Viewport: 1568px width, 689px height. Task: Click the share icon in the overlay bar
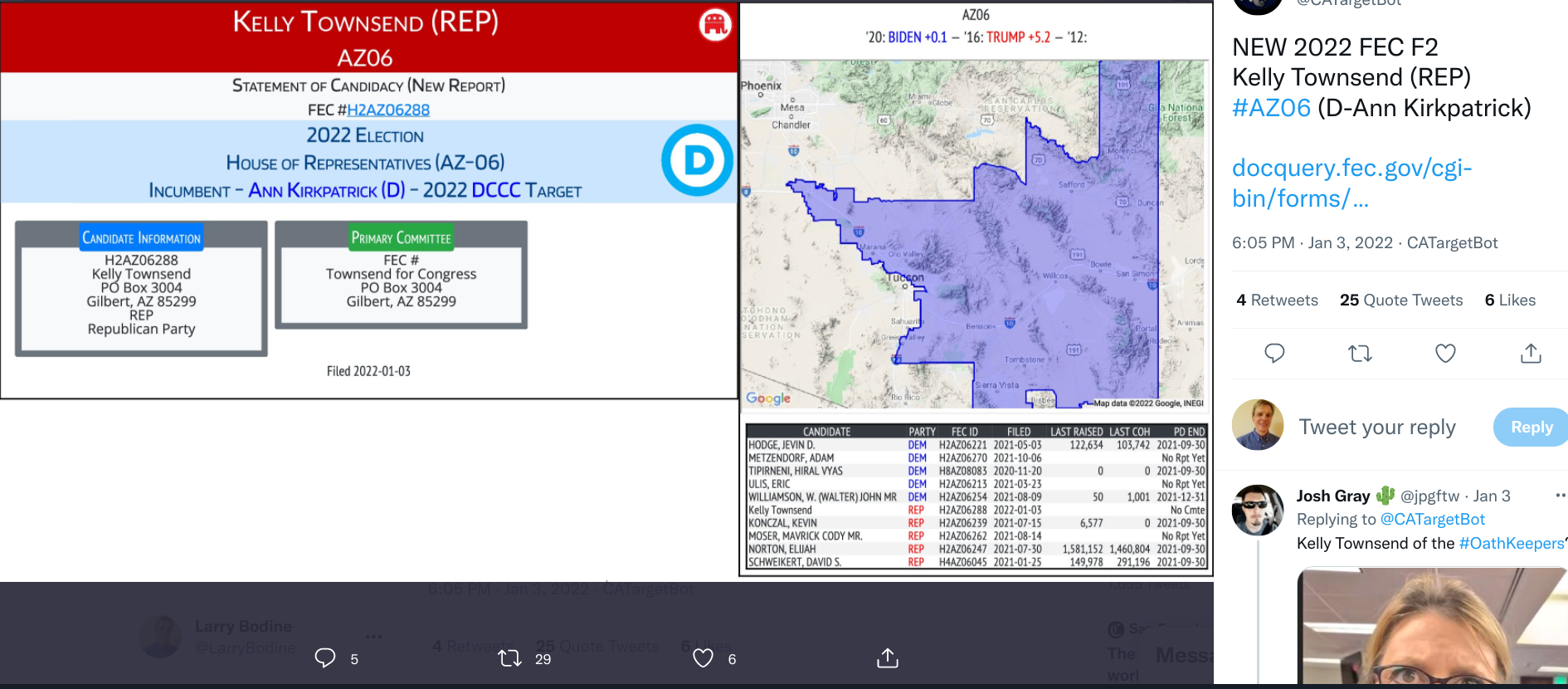pyautogui.click(x=888, y=658)
